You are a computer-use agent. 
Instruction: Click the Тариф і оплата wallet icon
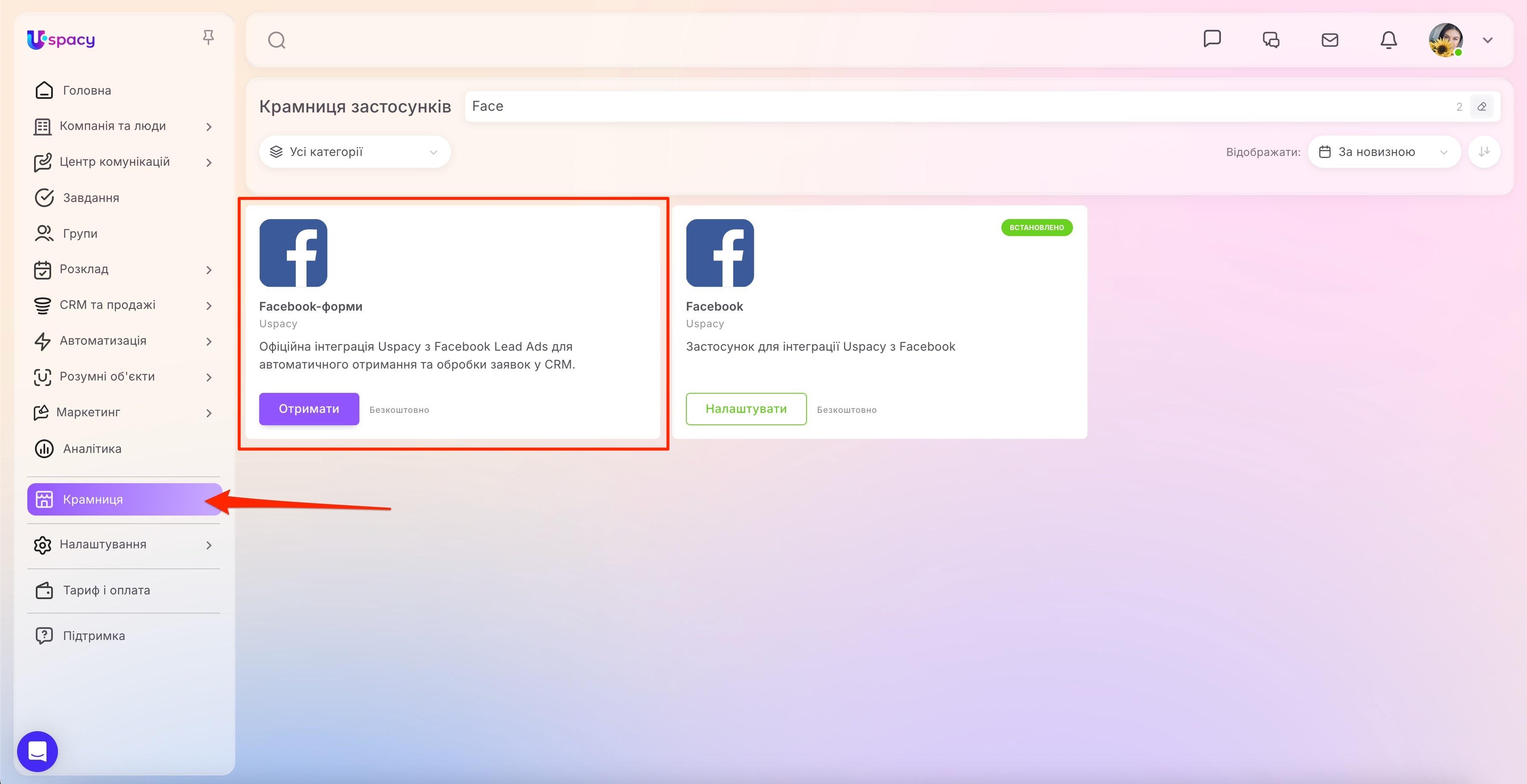coord(44,590)
